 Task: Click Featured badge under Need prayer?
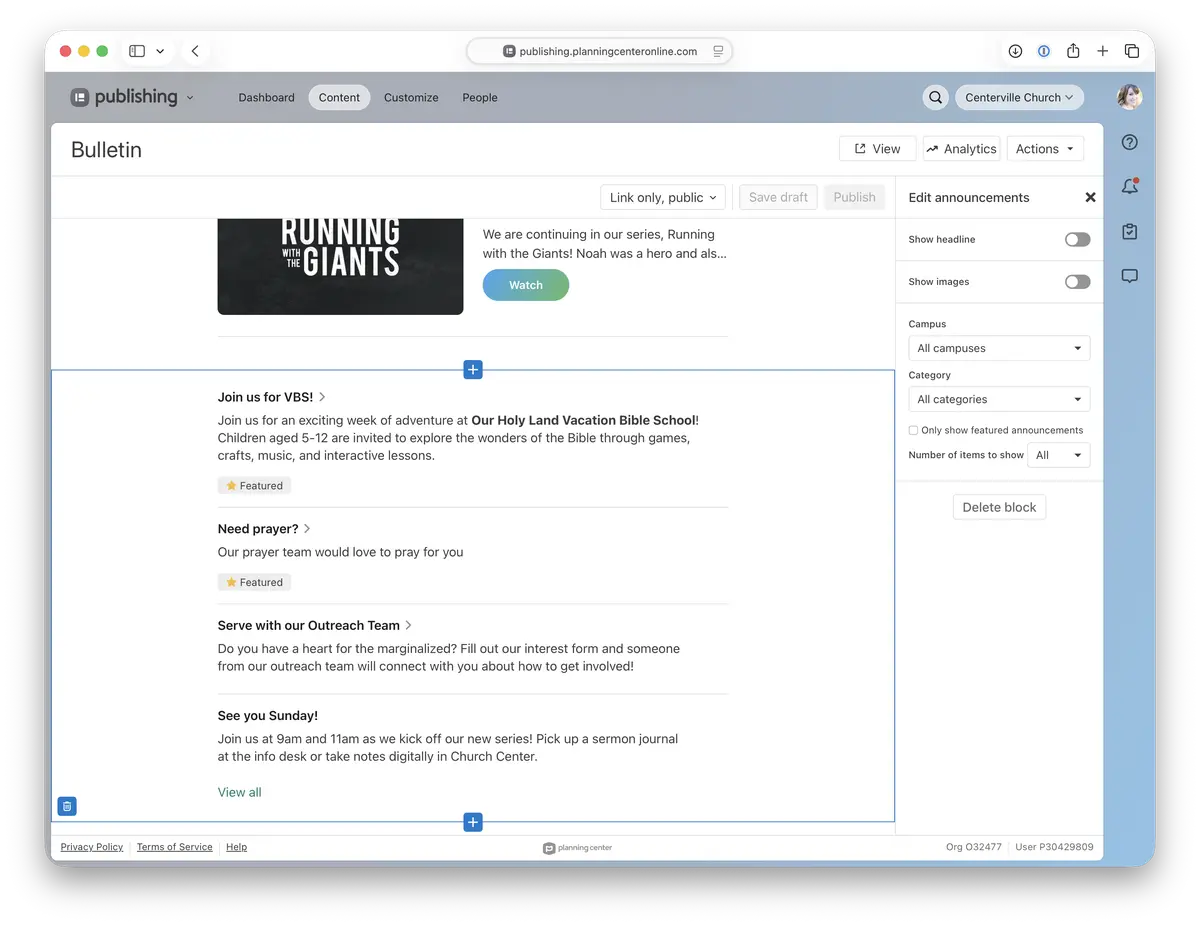click(254, 582)
